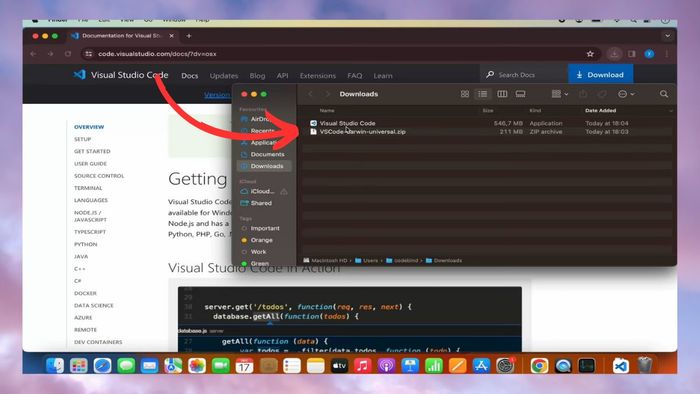This screenshot has width=700, height=394.
Task: Reload the page in Chrome
Action: [68, 54]
